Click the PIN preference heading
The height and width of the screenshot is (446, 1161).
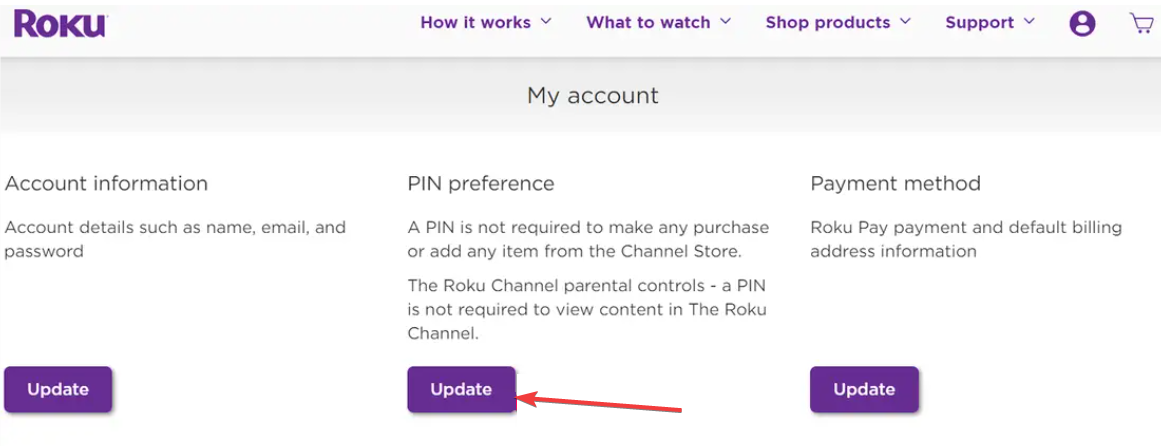(480, 184)
